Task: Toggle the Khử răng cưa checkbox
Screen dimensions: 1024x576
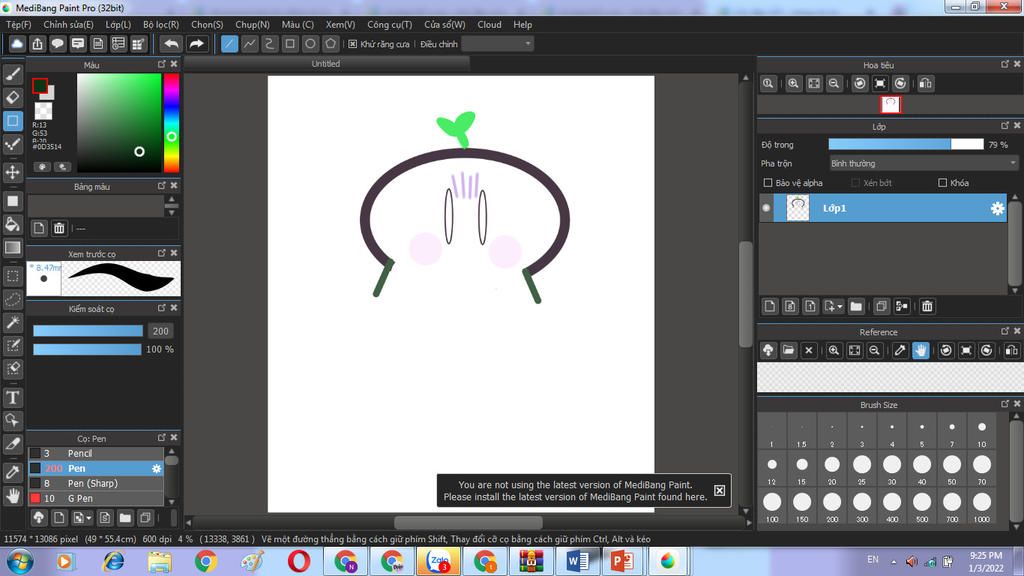Action: click(353, 44)
